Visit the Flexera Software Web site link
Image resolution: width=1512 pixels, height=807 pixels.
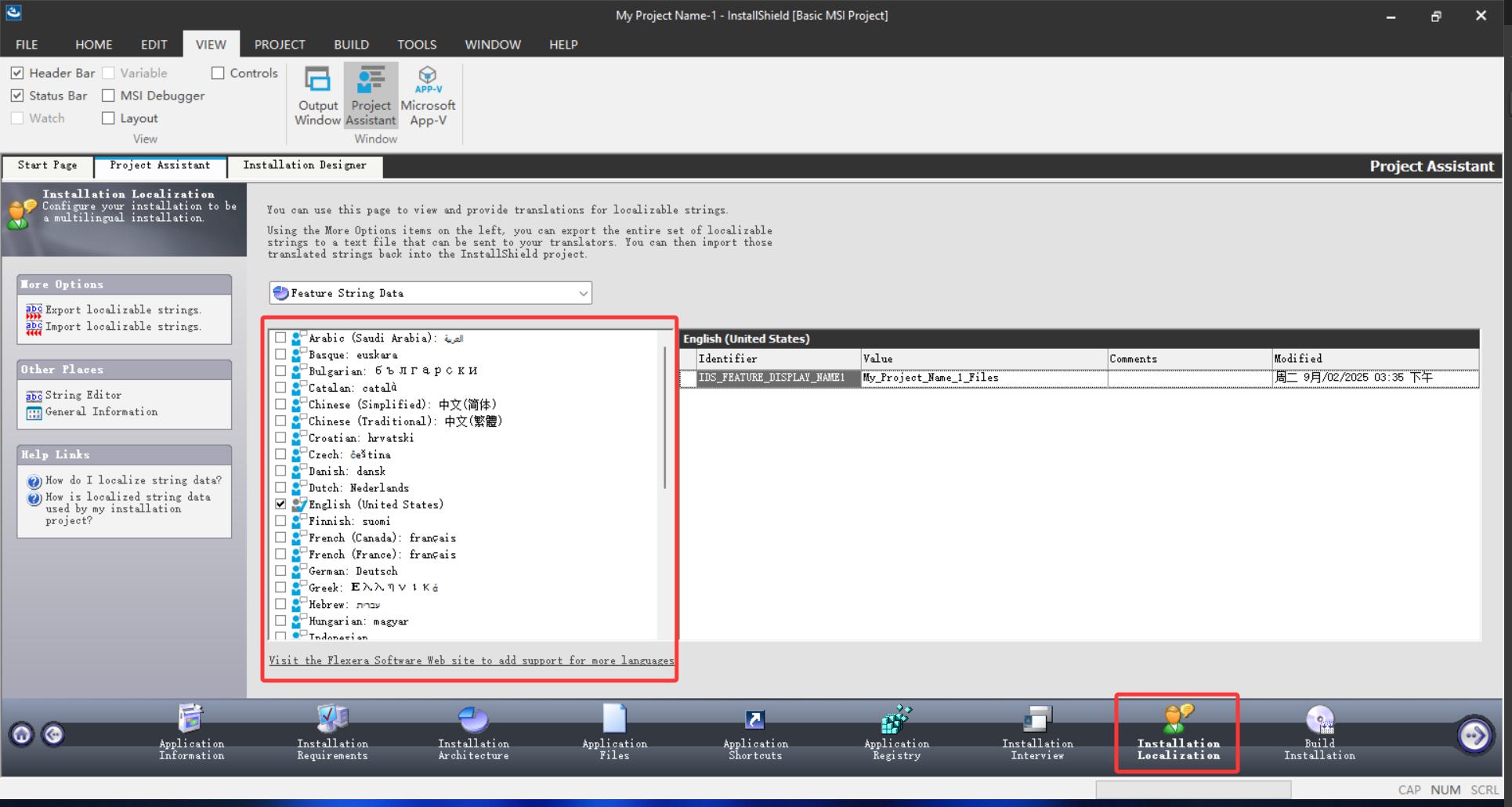point(471,660)
